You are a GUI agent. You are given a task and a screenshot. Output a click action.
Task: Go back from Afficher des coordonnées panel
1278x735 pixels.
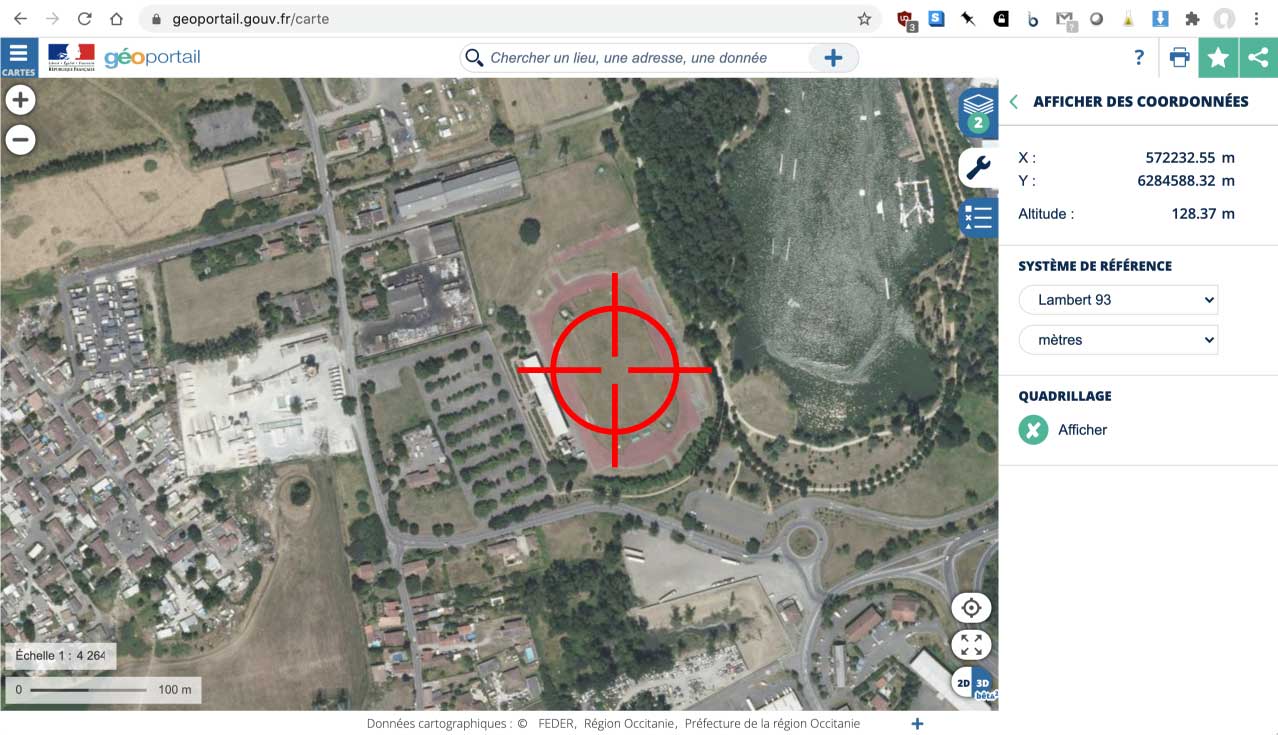[1014, 102]
